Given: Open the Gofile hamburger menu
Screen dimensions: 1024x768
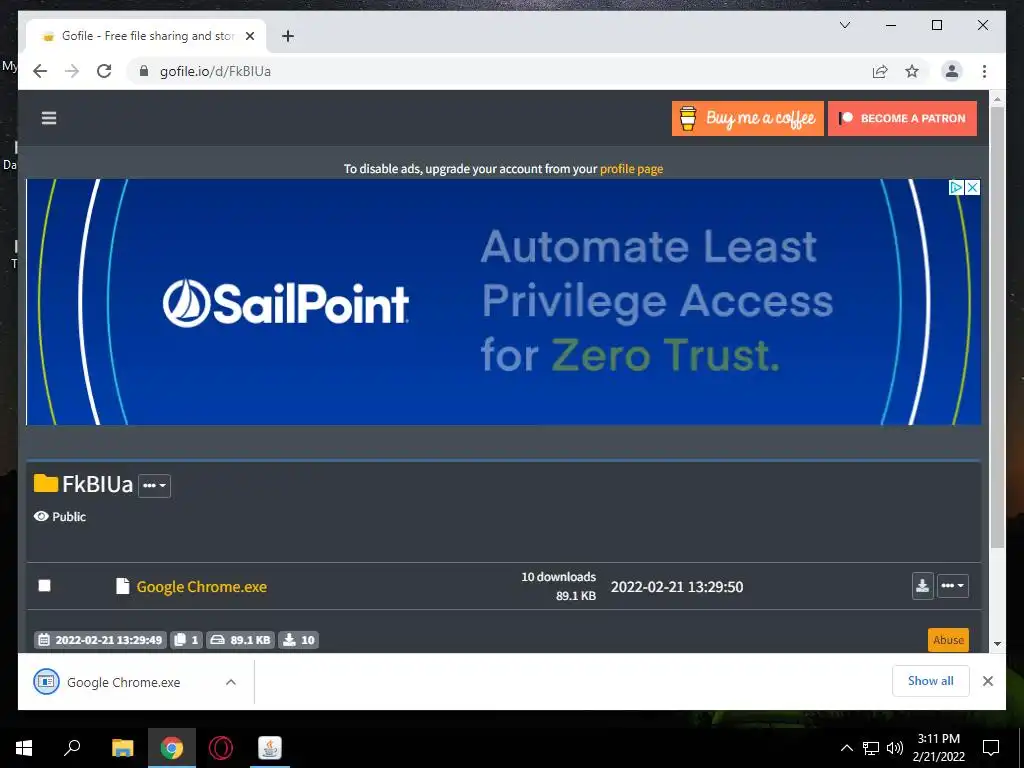Looking at the screenshot, I should click(49, 118).
